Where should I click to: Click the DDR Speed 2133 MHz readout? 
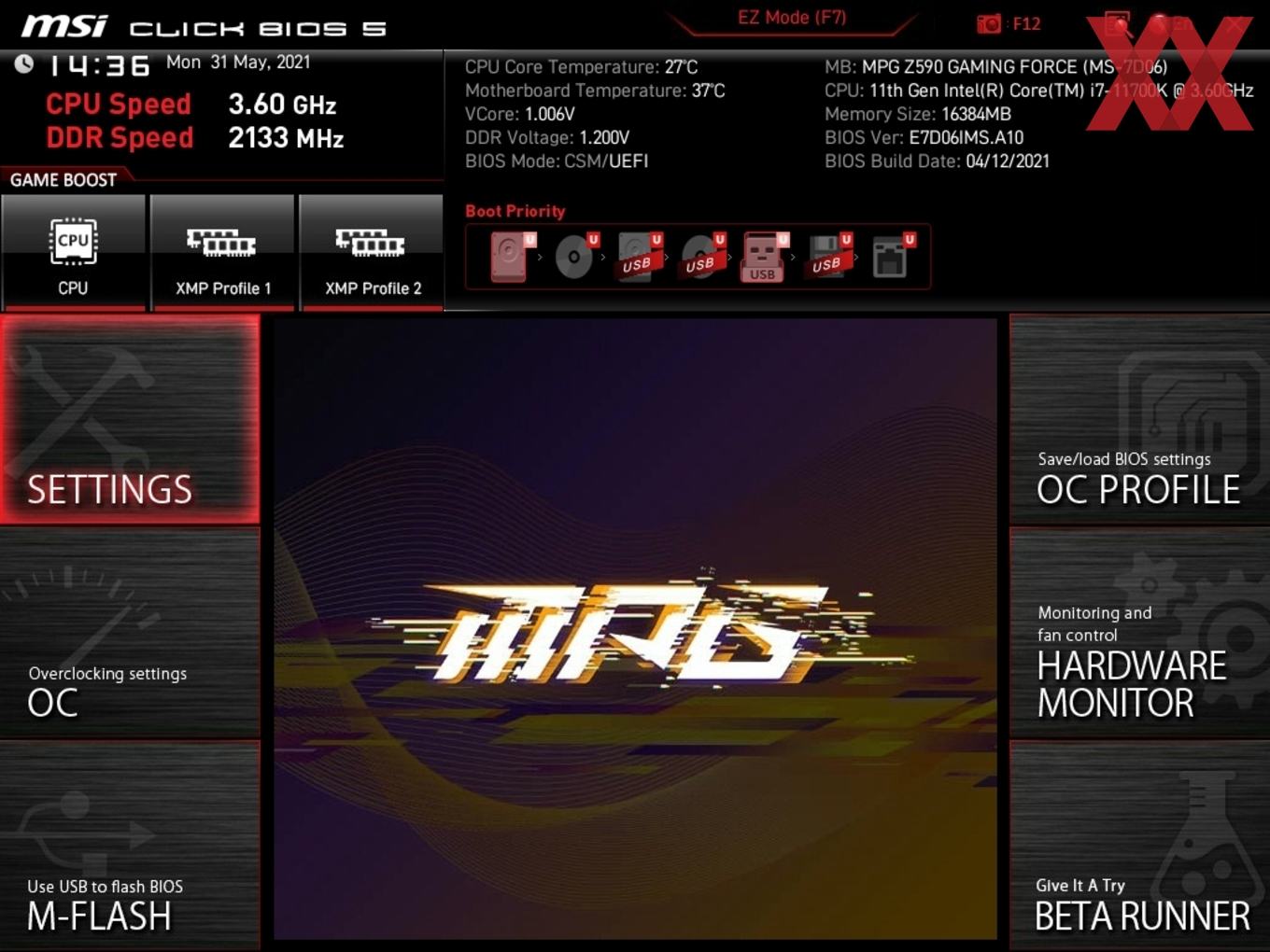click(x=194, y=137)
